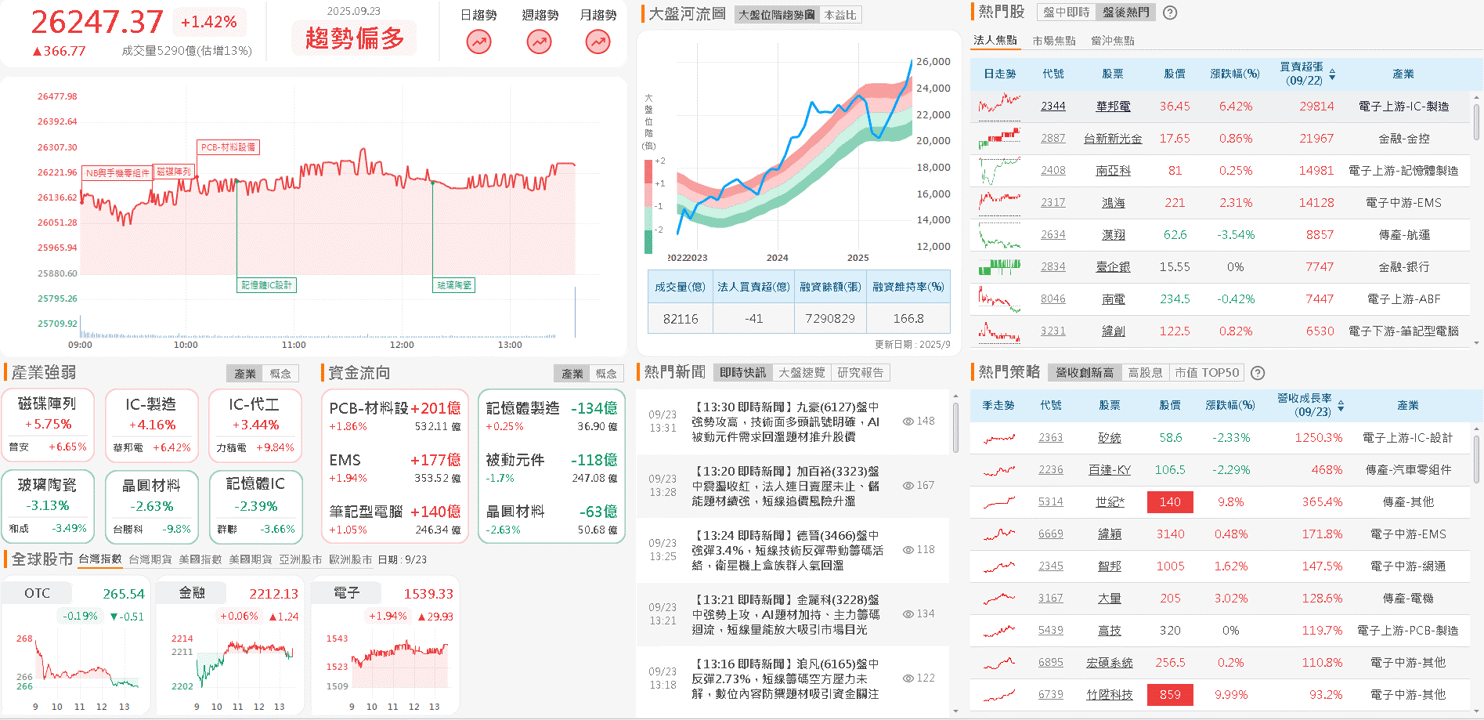
Task: Open the 研究報告 news tab
Action: coord(861,372)
